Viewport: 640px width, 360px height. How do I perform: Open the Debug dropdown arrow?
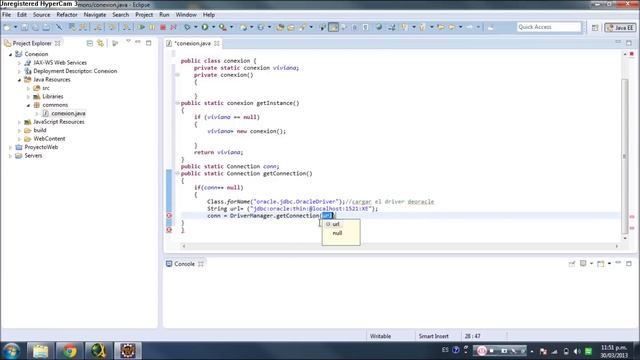click(196, 27)
